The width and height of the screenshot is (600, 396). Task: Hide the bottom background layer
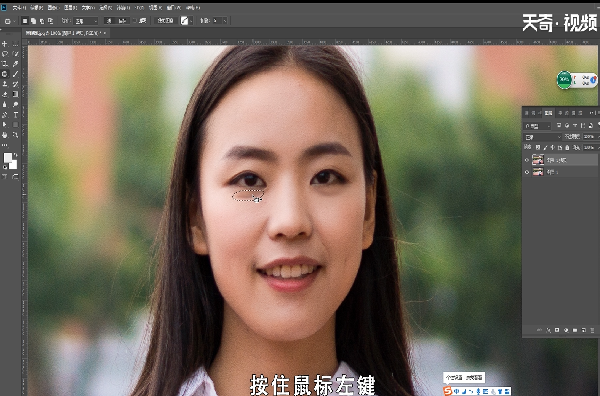(x=527, y=172)
